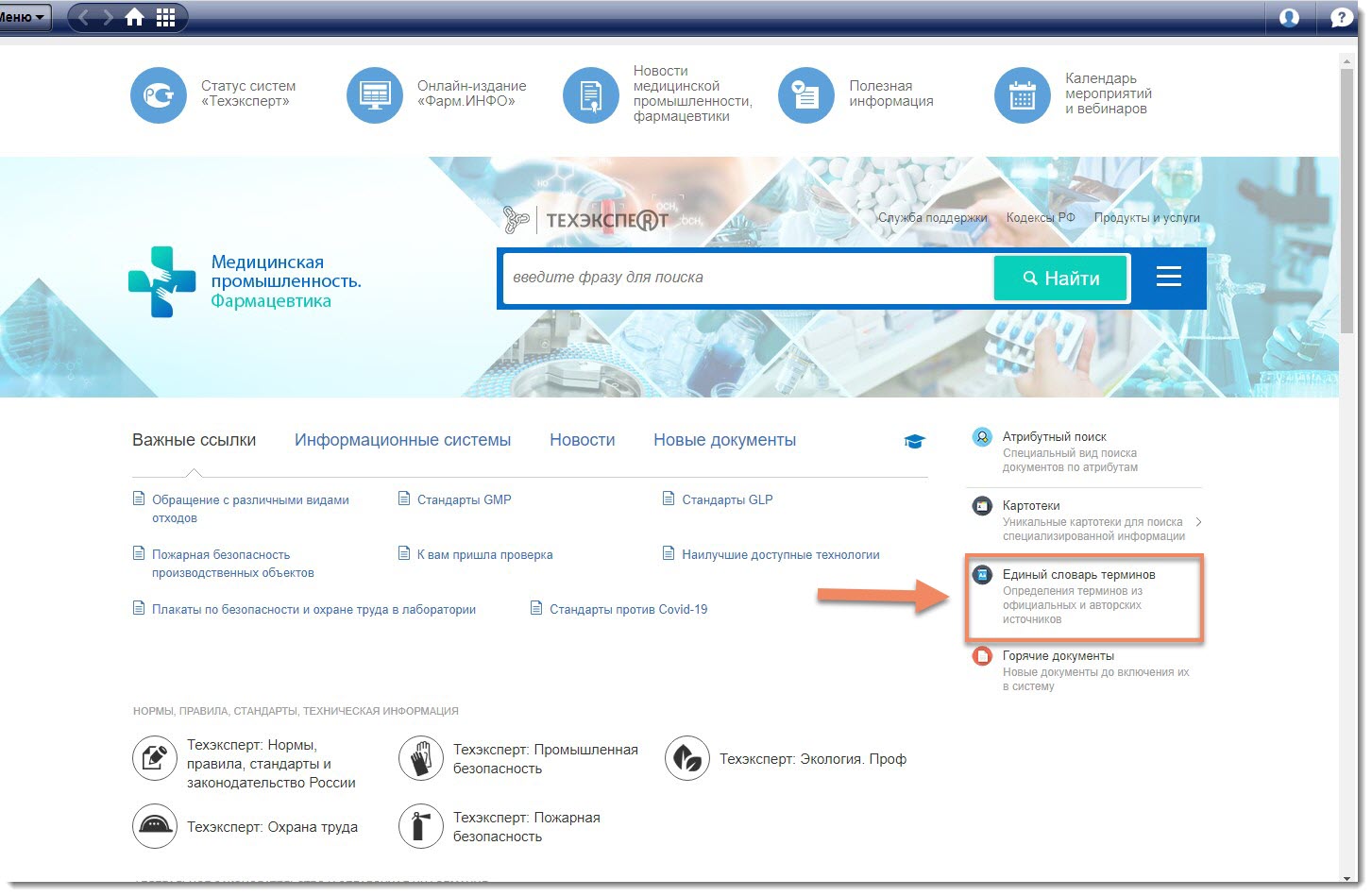Open Онлайн-издание «Фарм.ИНФО» link
1372x896 pixels.
pos(472,93)
